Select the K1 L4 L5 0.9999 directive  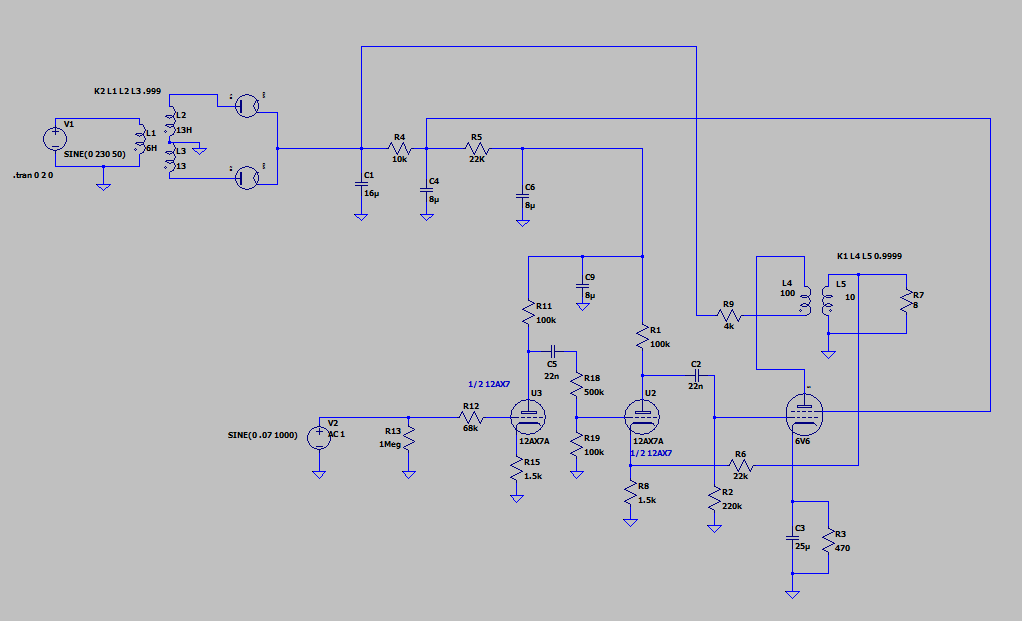(868, 256)
